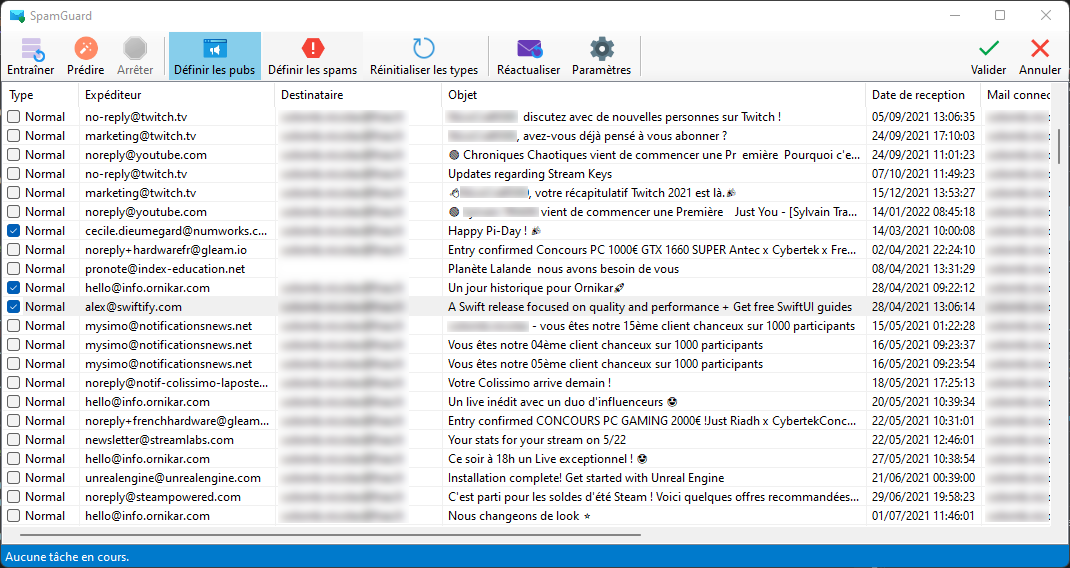Image resolution: width=1070 pixels, height=568 pixels.
Task: Click the Valider checkmark icon
Action: (988, 49)
